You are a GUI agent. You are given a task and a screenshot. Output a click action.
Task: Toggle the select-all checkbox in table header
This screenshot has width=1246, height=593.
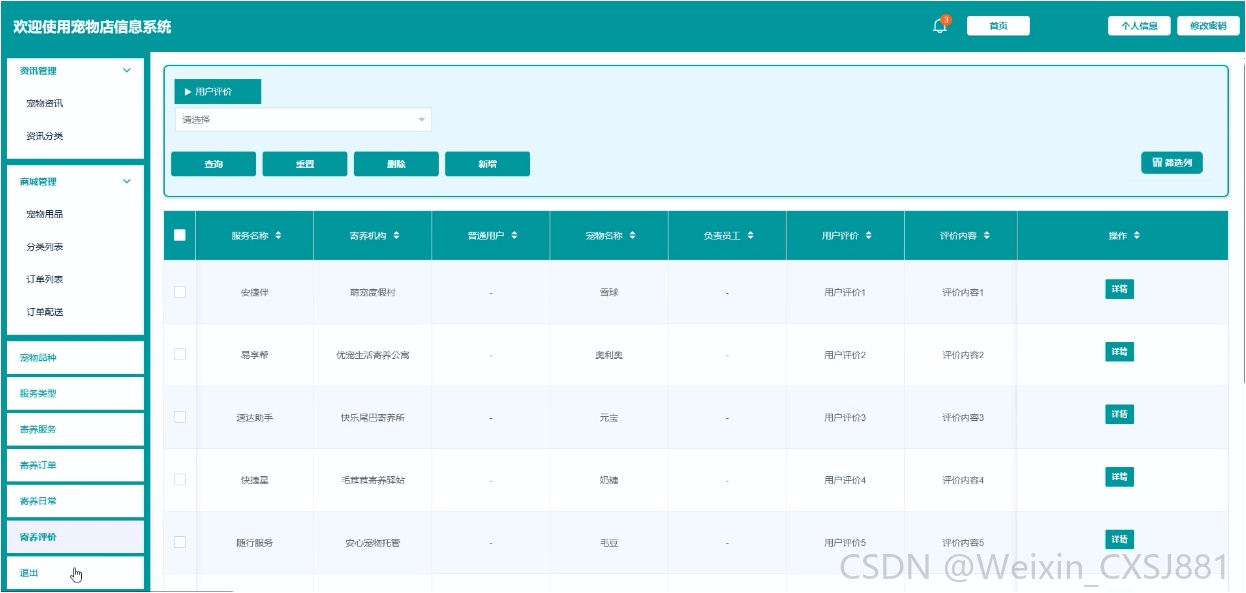click(x=180, y=236)
